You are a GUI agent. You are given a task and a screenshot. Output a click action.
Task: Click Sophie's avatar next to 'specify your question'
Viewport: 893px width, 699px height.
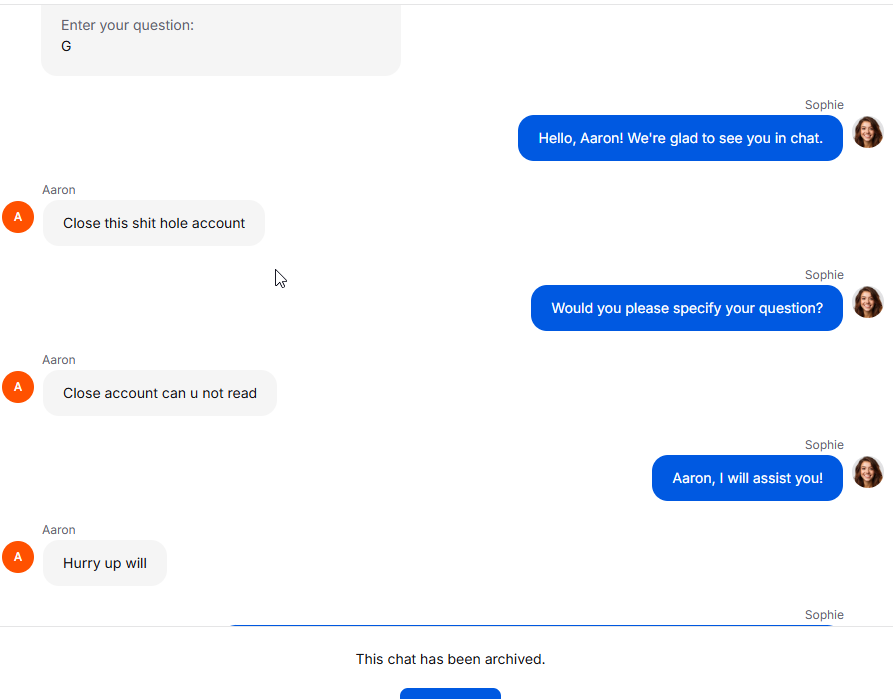[x=867, y=302]
